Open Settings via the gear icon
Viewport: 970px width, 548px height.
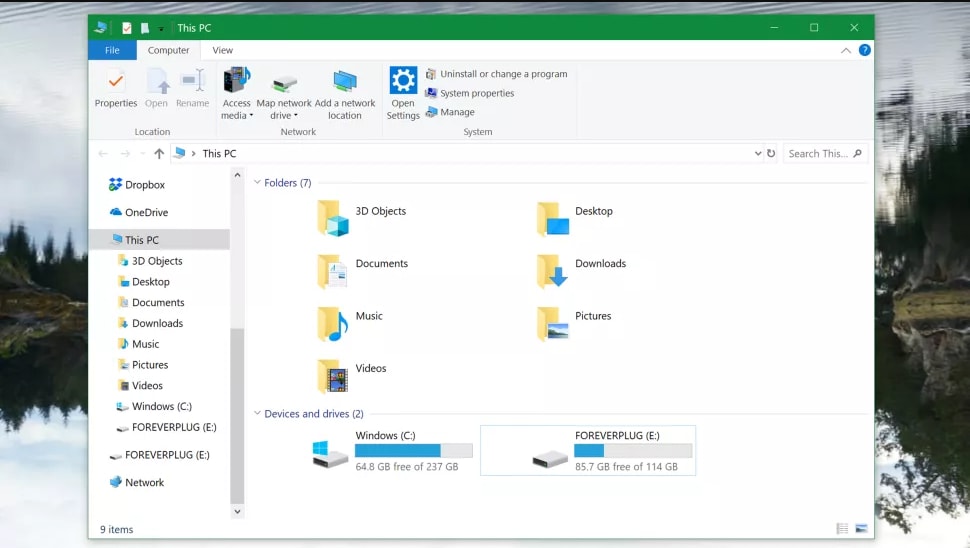coord(403,80)
